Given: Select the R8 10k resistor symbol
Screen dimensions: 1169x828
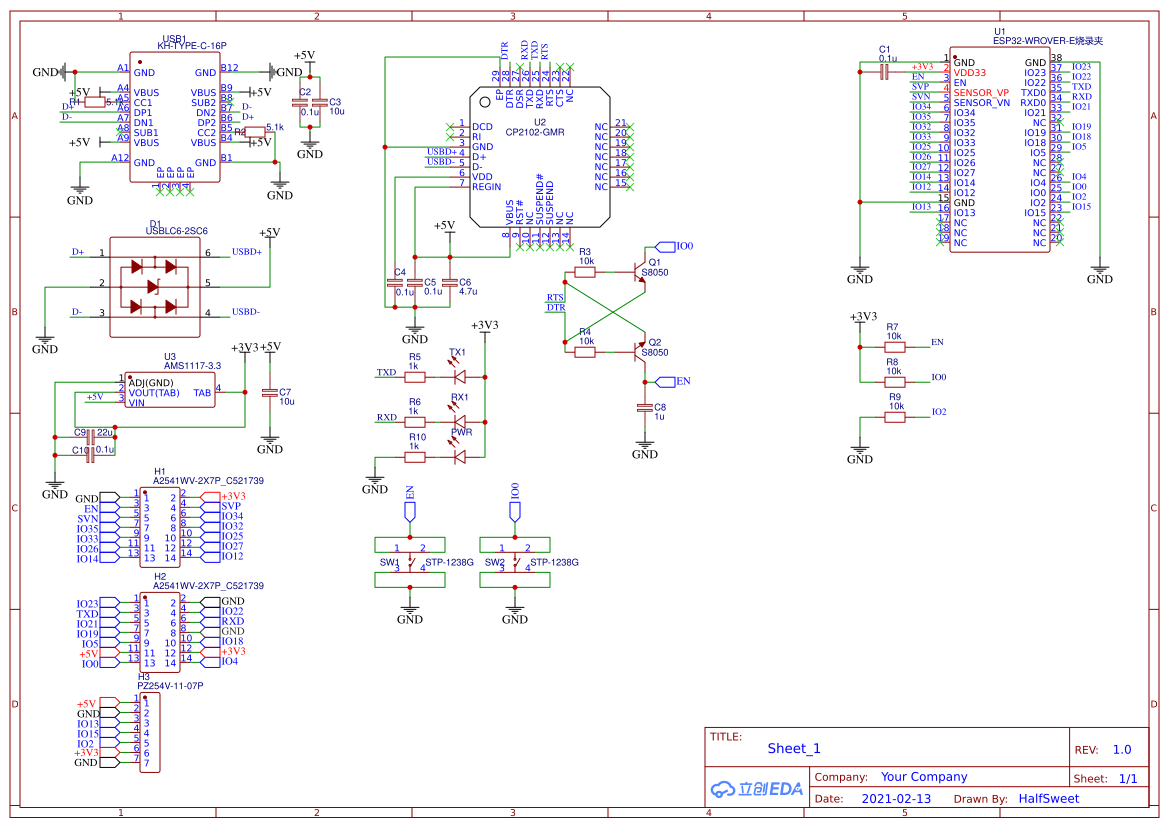Looking at the screenshot, I should (x=895, y=382).
